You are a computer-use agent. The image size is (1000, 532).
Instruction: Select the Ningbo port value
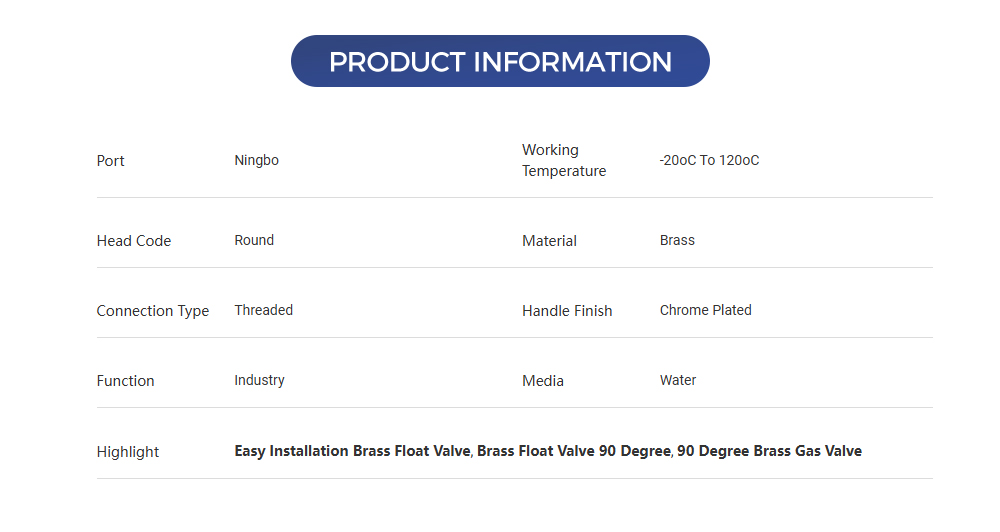[x=256, y=160]
